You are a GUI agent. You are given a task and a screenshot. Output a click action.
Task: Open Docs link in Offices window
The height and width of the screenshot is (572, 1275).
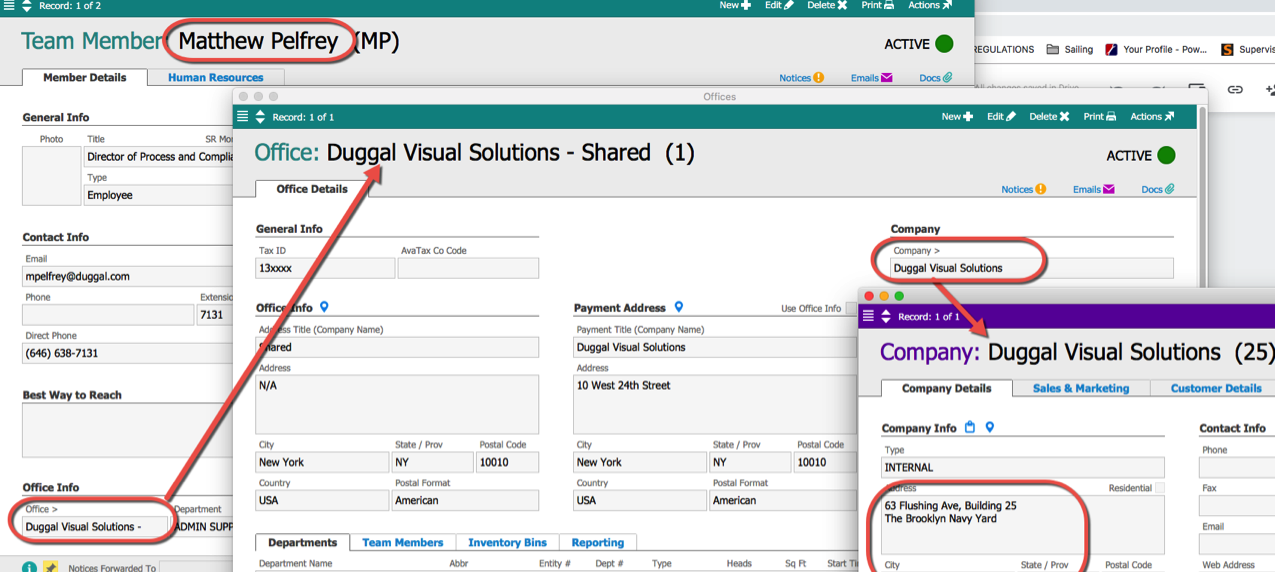click(x=1158, y=189)
